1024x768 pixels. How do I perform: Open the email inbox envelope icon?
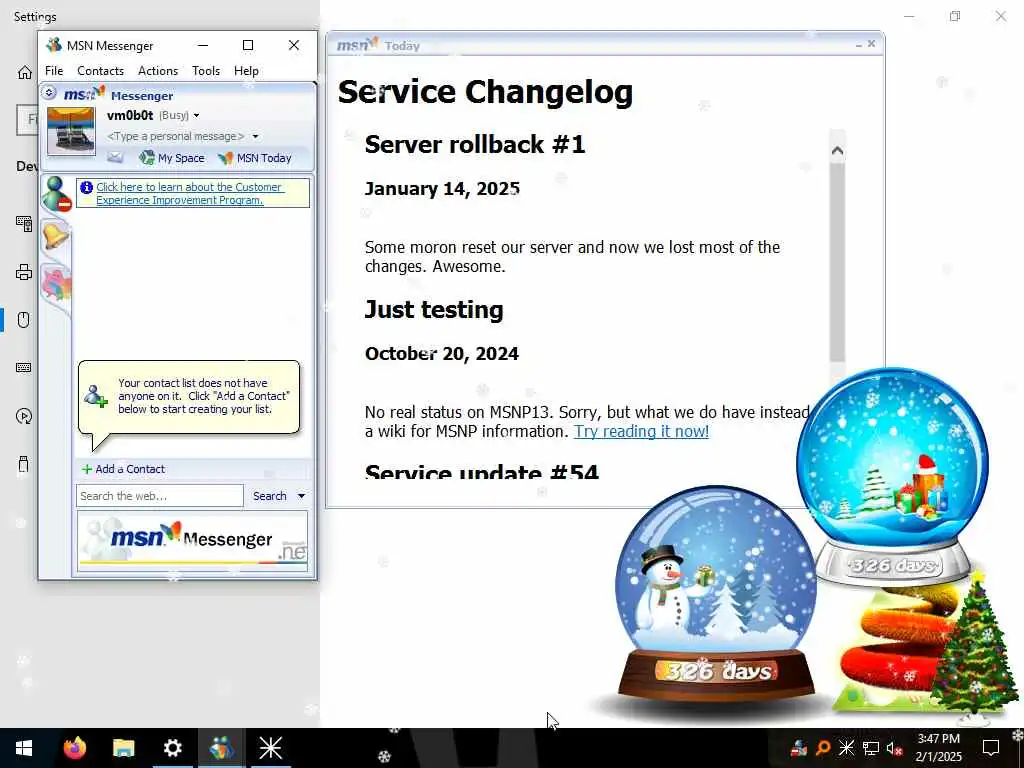coord(116,157)
